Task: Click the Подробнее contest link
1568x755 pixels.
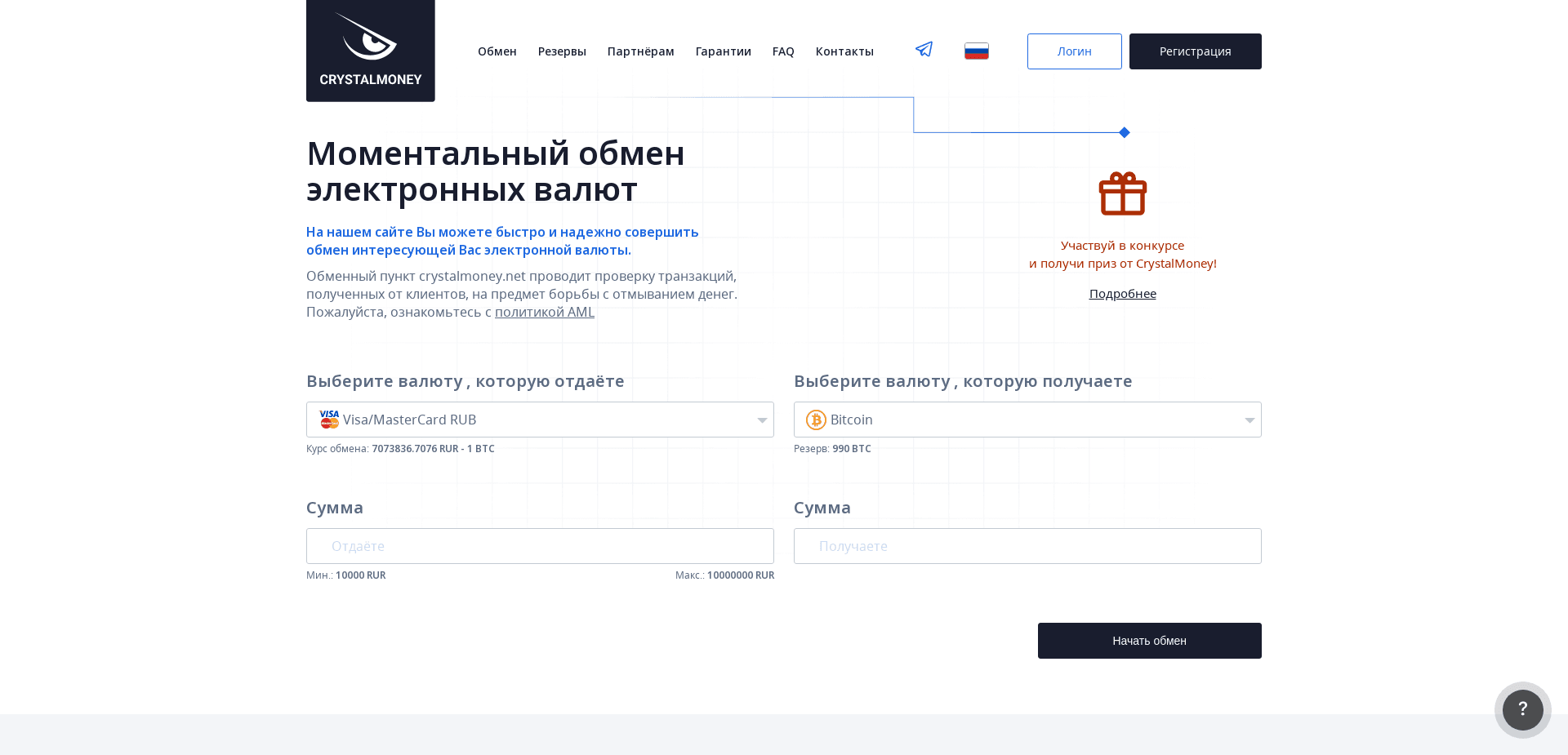Action: 1122,293
